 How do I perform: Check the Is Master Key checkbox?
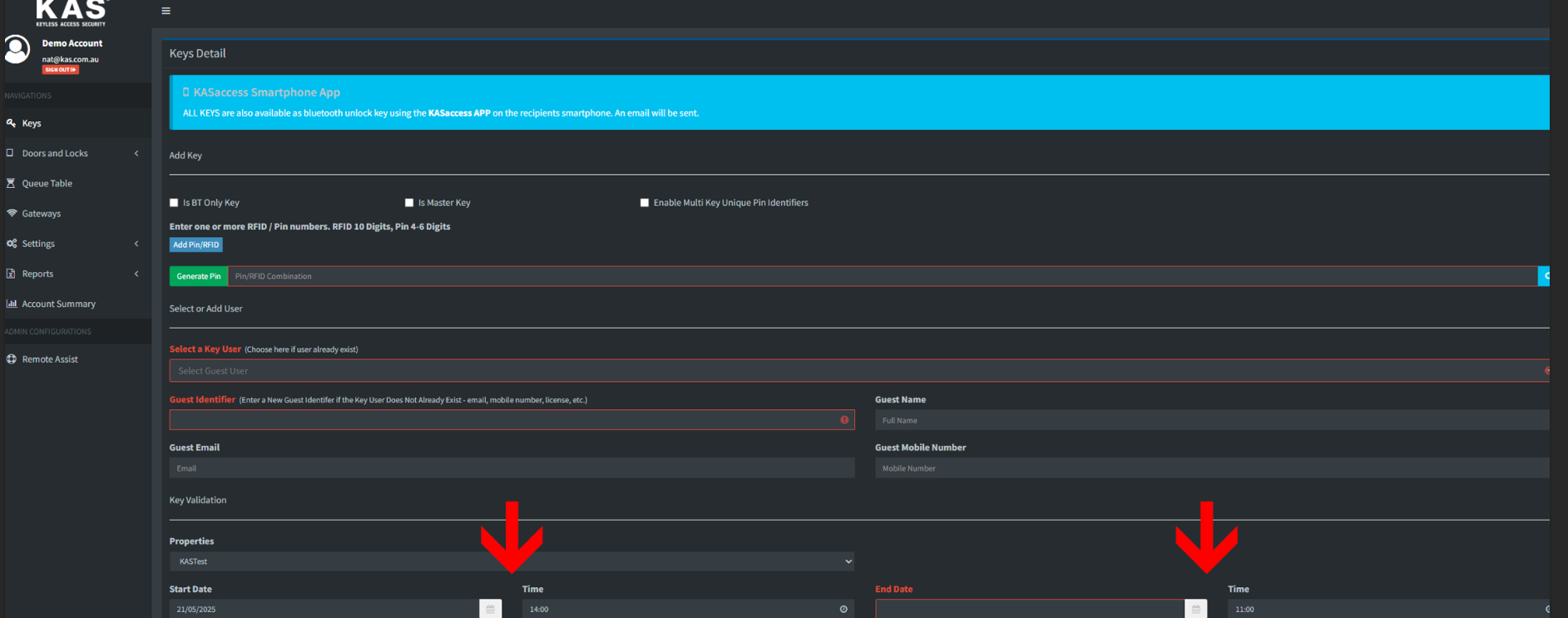409,203
